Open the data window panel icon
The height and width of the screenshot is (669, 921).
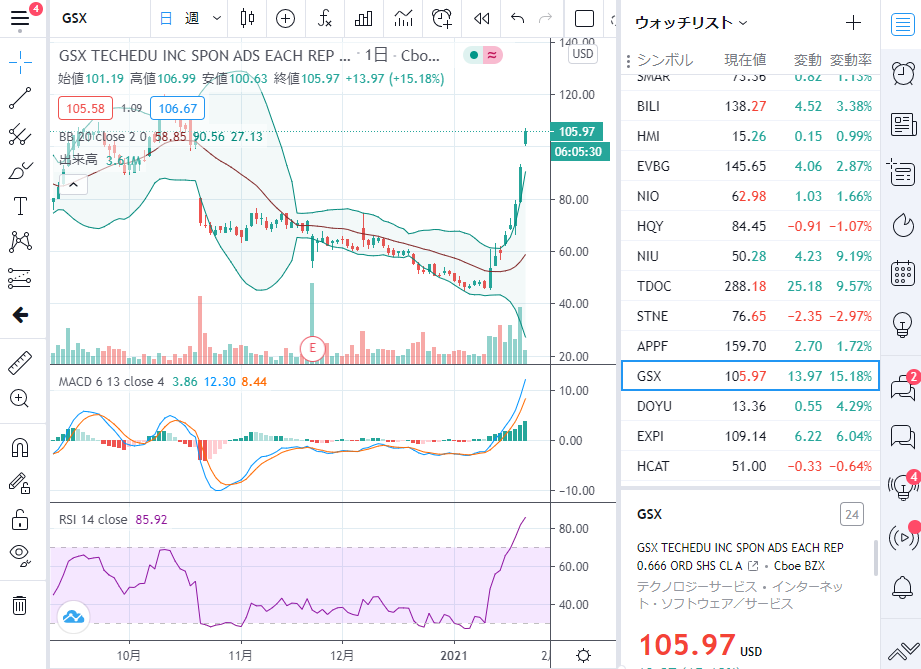902,174
